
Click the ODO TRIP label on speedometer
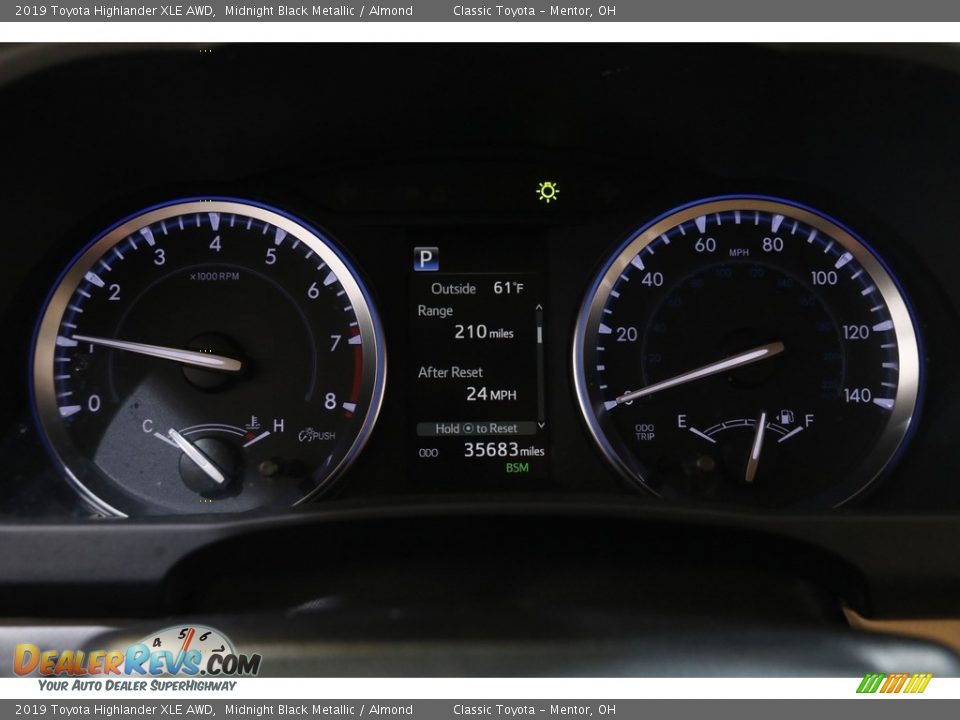point(645,432)
